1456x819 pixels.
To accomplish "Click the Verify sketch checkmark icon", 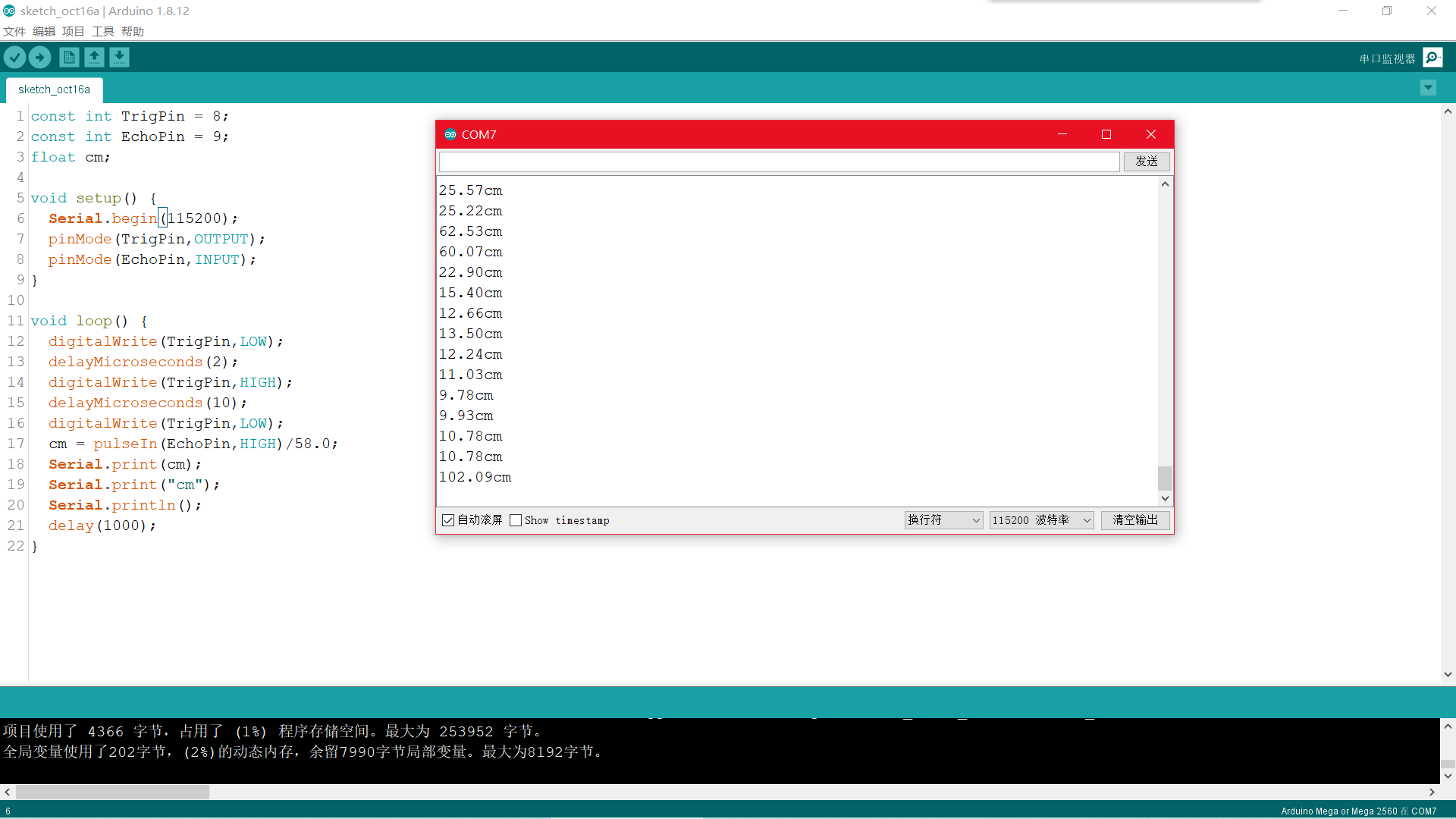I will coord(14,58).
